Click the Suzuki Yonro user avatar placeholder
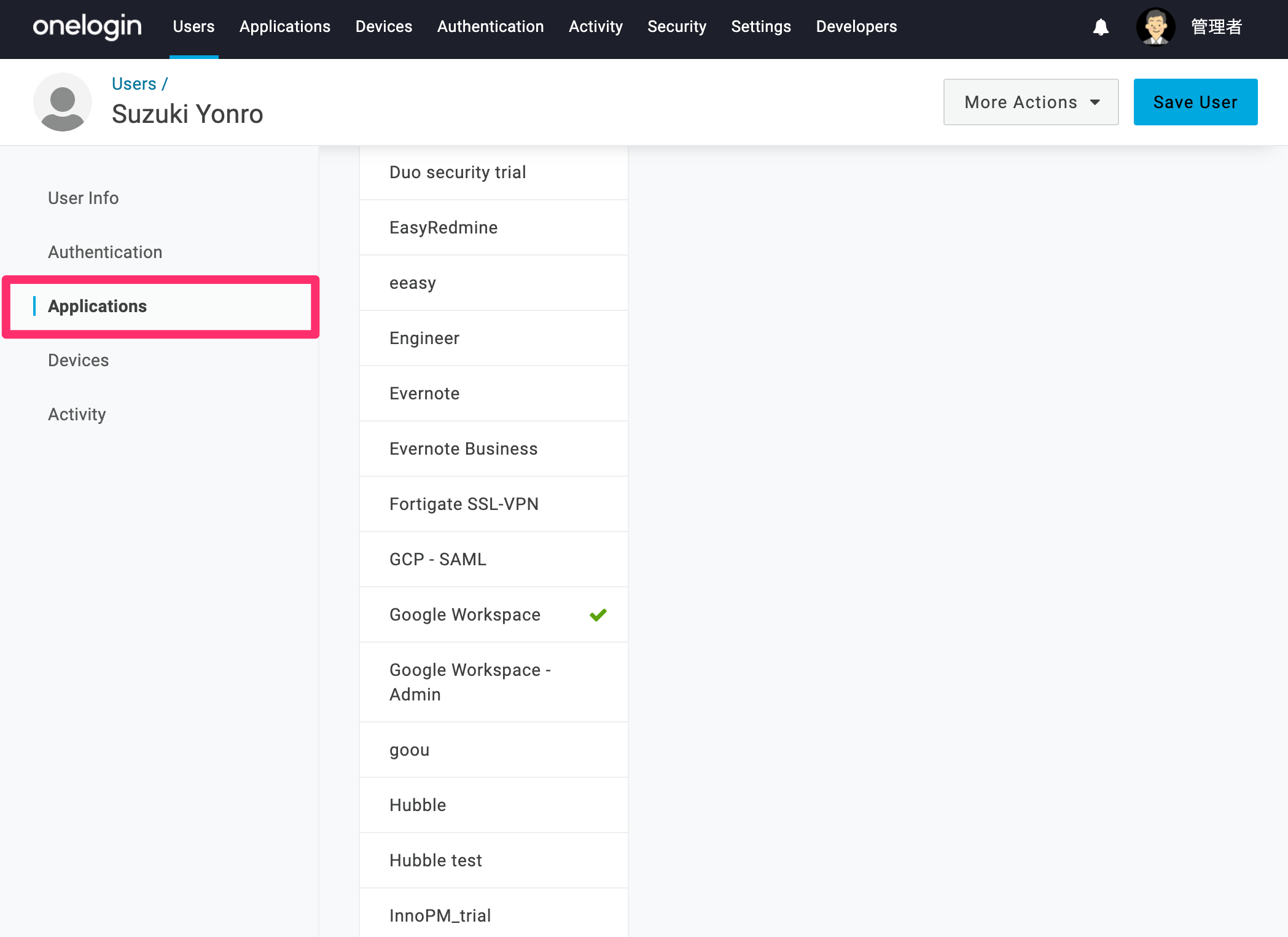The image size is (1288, 937). tap(63, 102)
